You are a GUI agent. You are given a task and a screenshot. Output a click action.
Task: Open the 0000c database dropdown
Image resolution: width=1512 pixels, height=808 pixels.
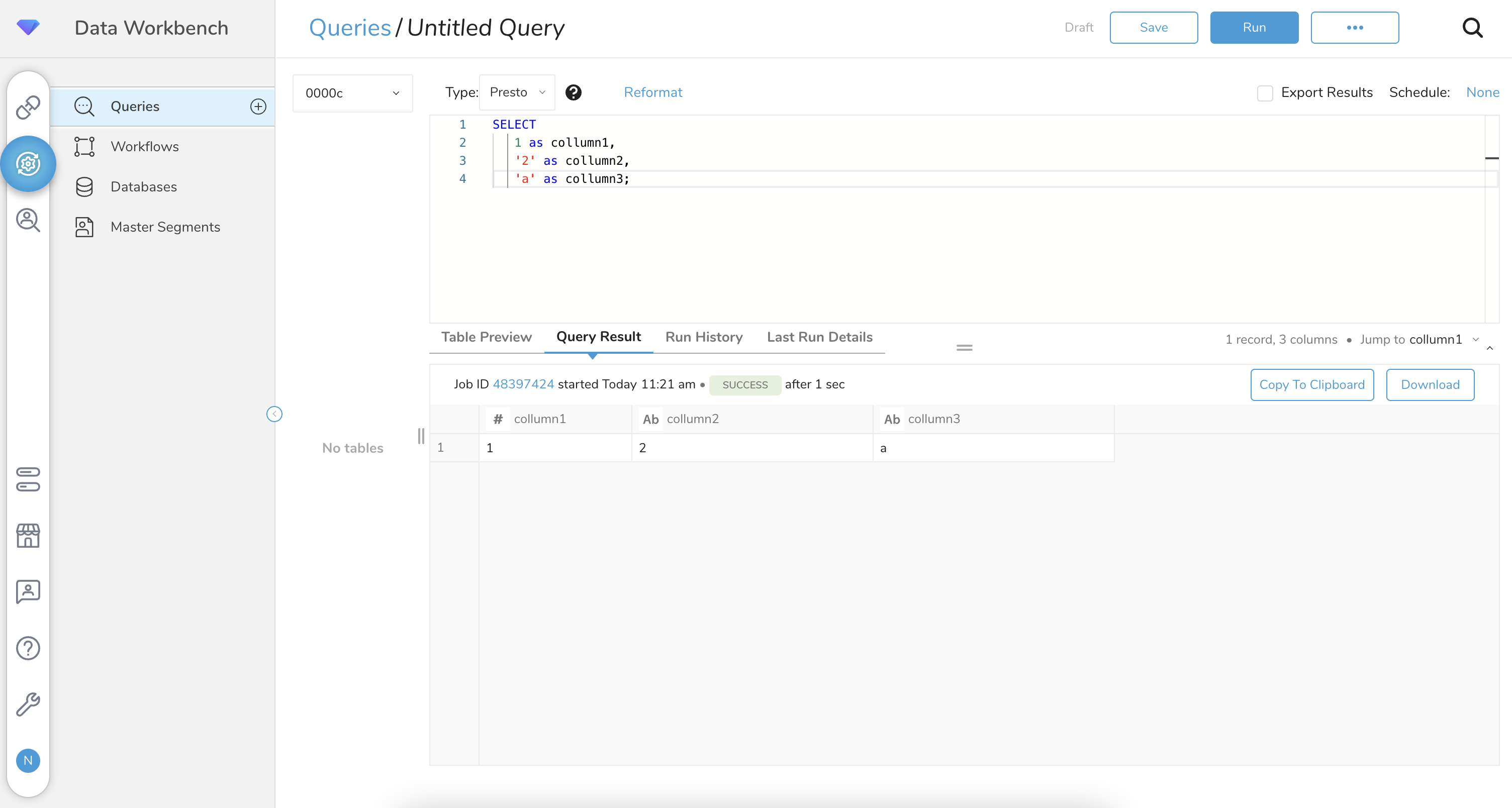coord(352,93)
